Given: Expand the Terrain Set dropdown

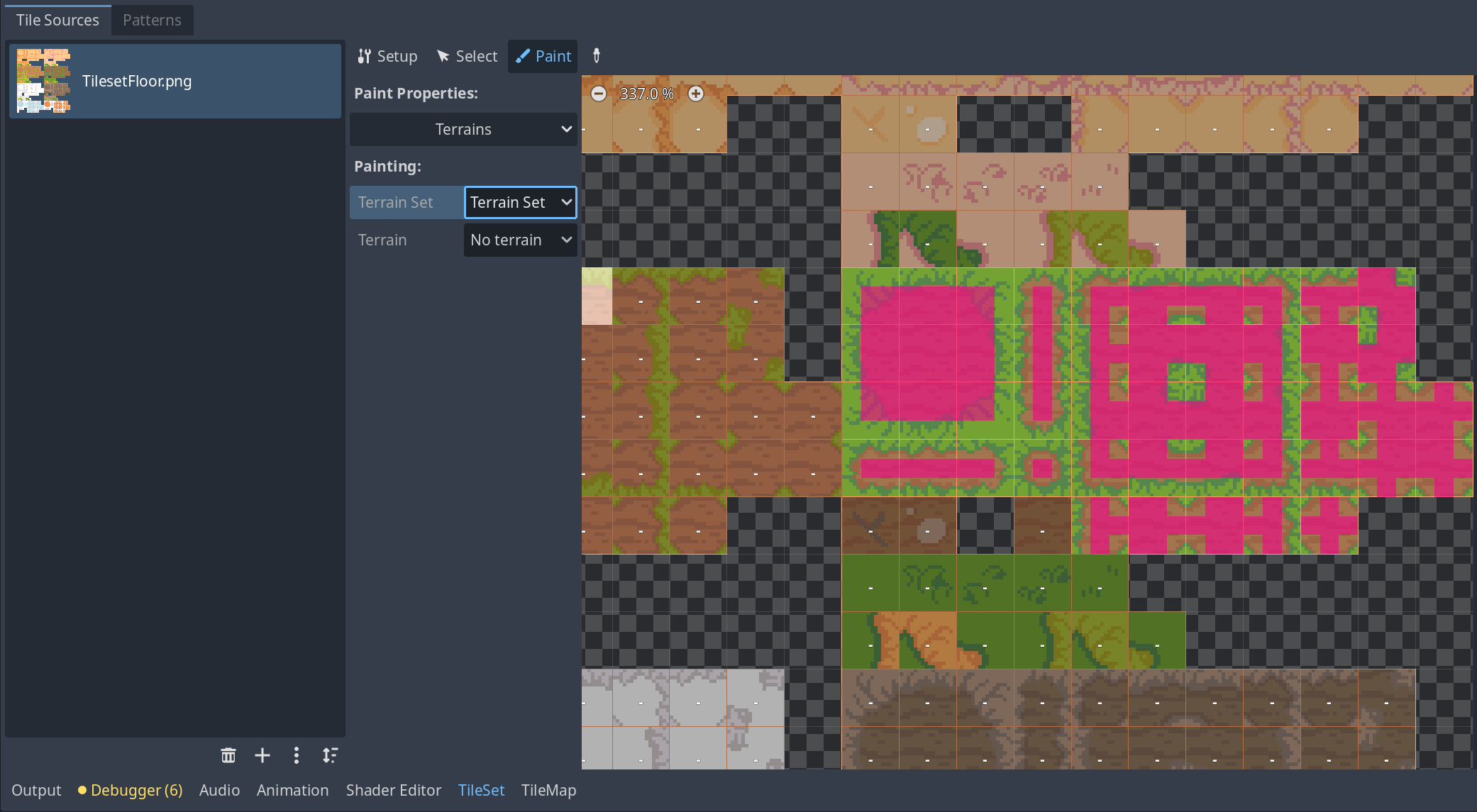Looking at the screenshot, I should [x=520, y=202].
